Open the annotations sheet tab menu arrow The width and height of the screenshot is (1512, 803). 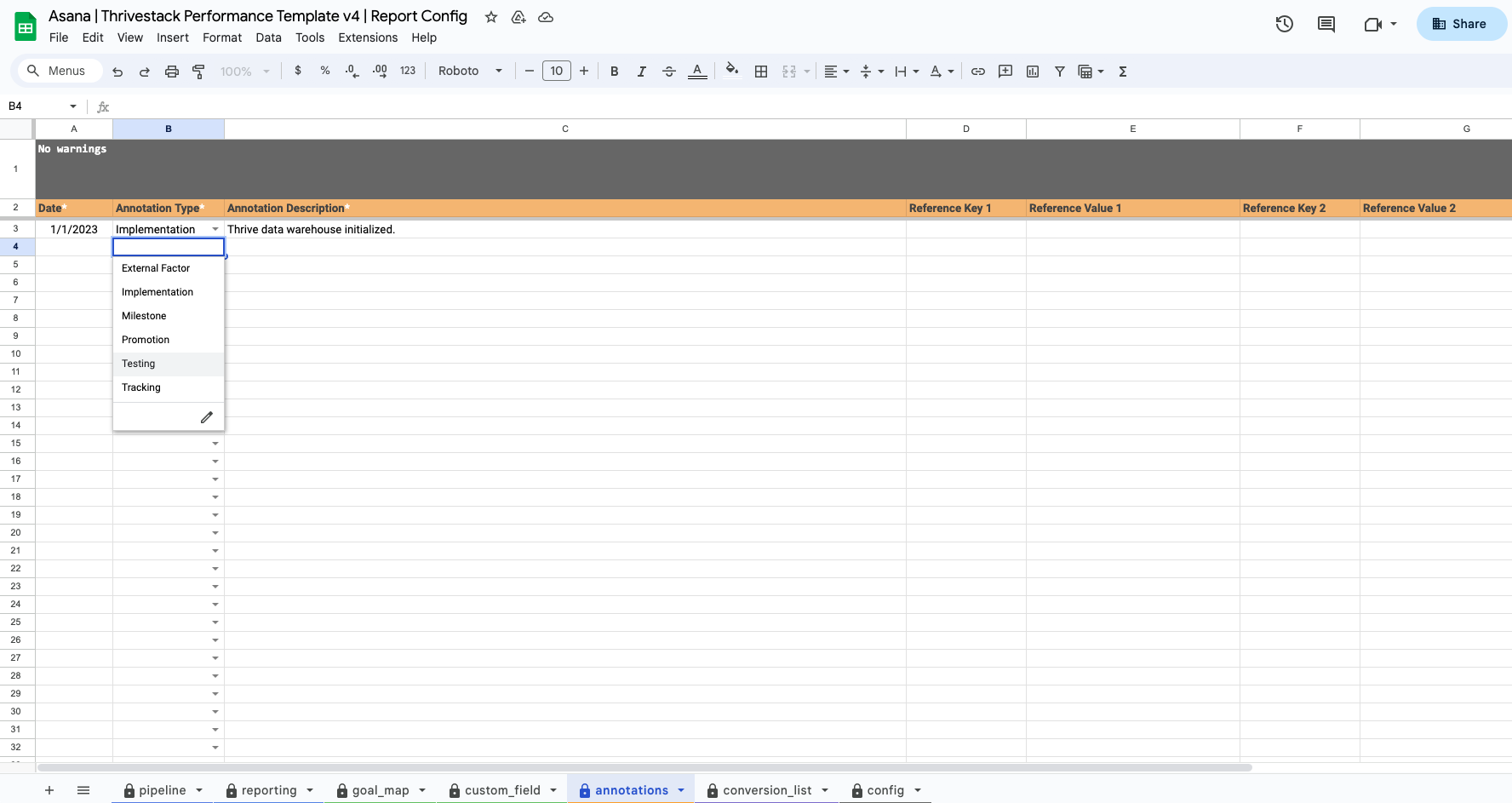(681, 790)
